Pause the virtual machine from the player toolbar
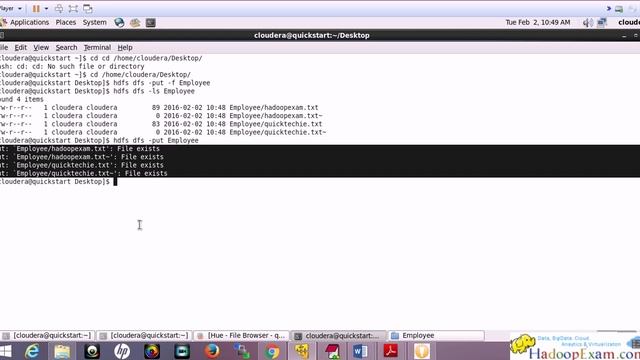This screenshot has height=360, width=640. click(x=36, y=9)
